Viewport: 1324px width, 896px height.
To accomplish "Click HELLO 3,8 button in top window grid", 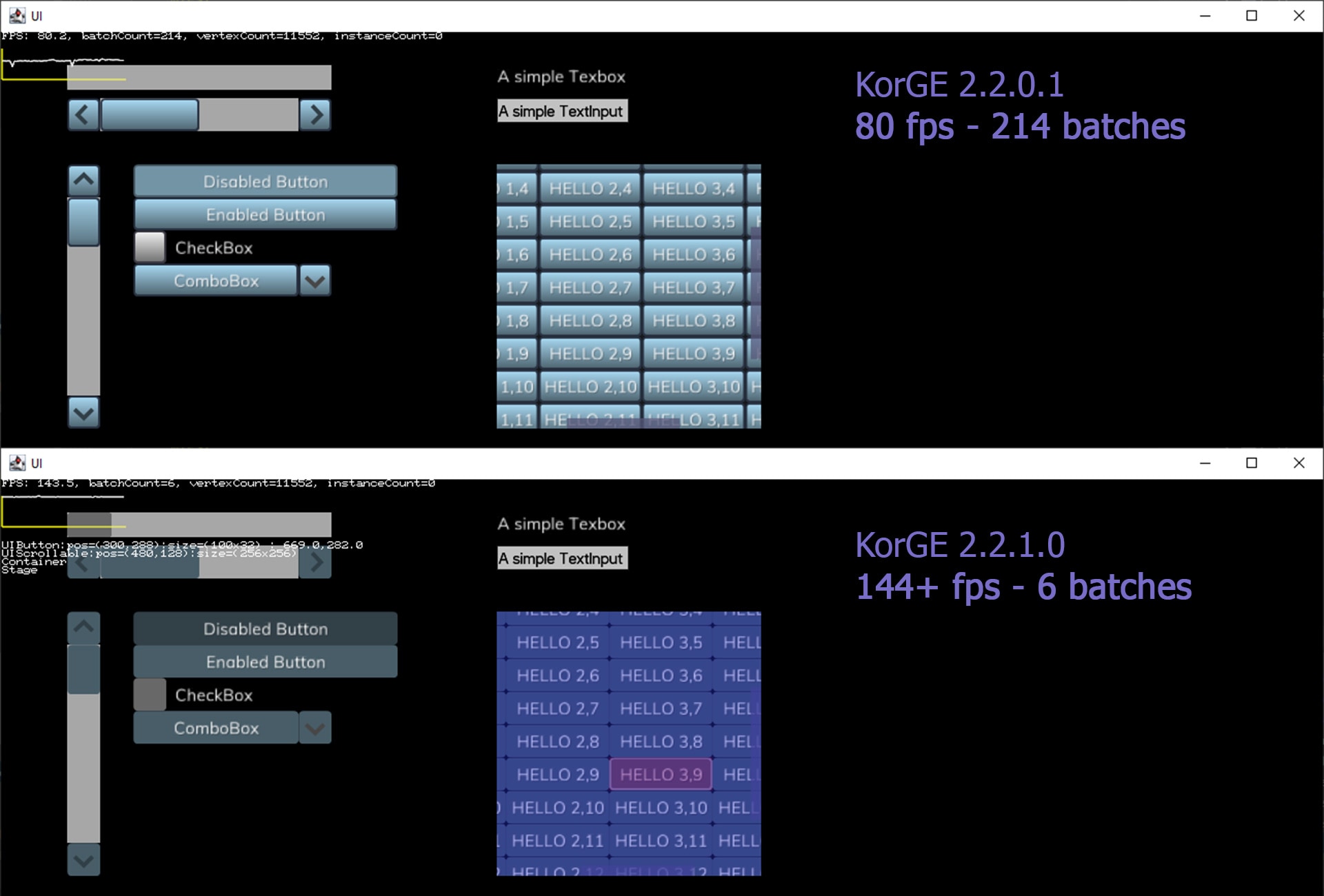I will tap(694, 320).
